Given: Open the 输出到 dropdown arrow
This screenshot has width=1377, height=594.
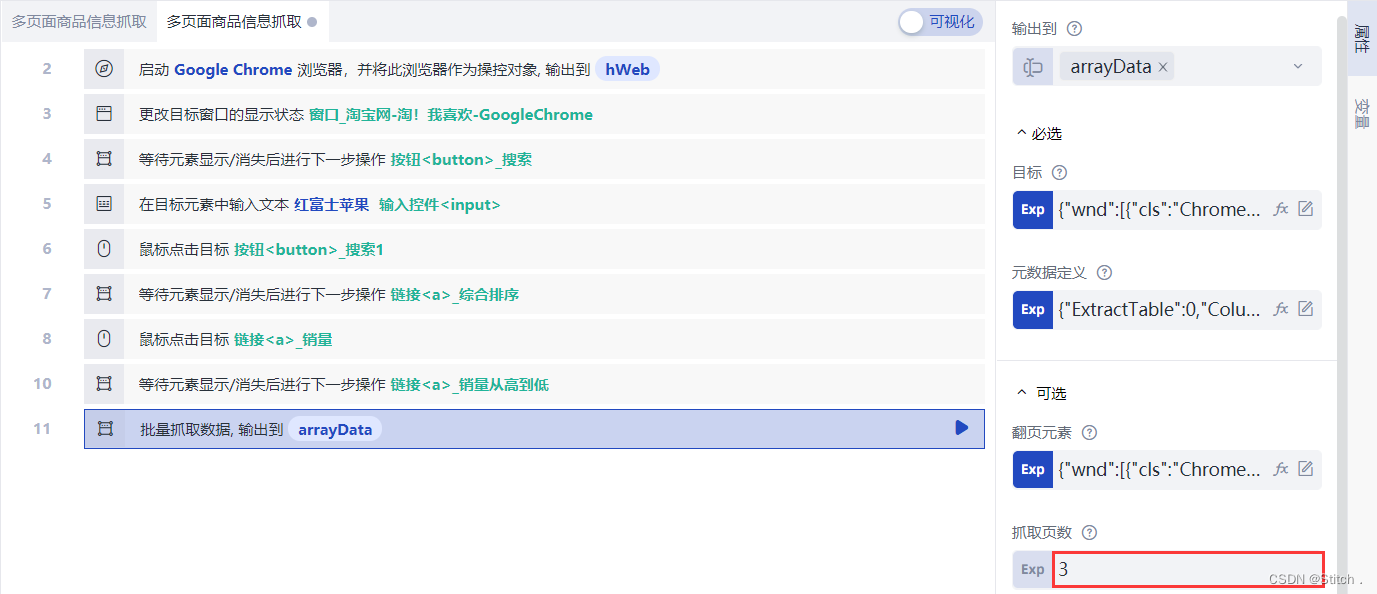Looking at the screenshot, I should (x=1298, y=66).
